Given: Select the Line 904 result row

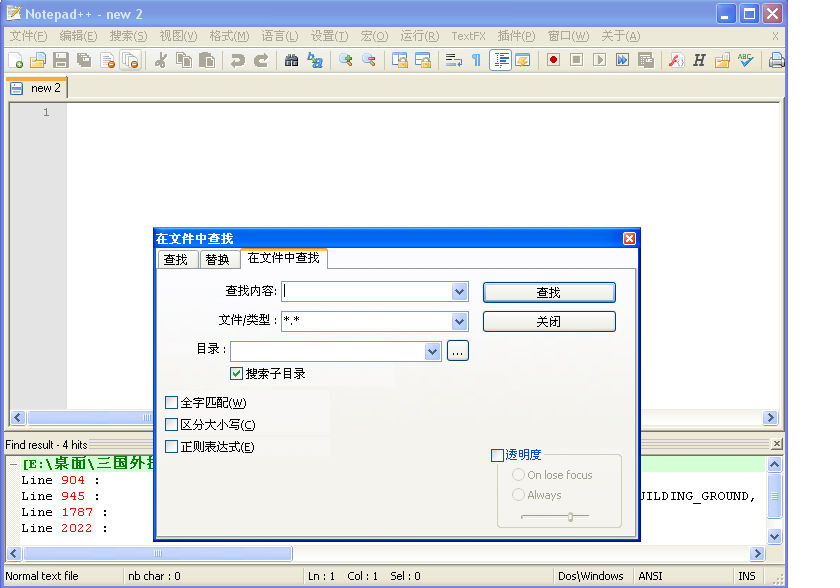Looking at the screenshot, I should [x=61, y=480].
